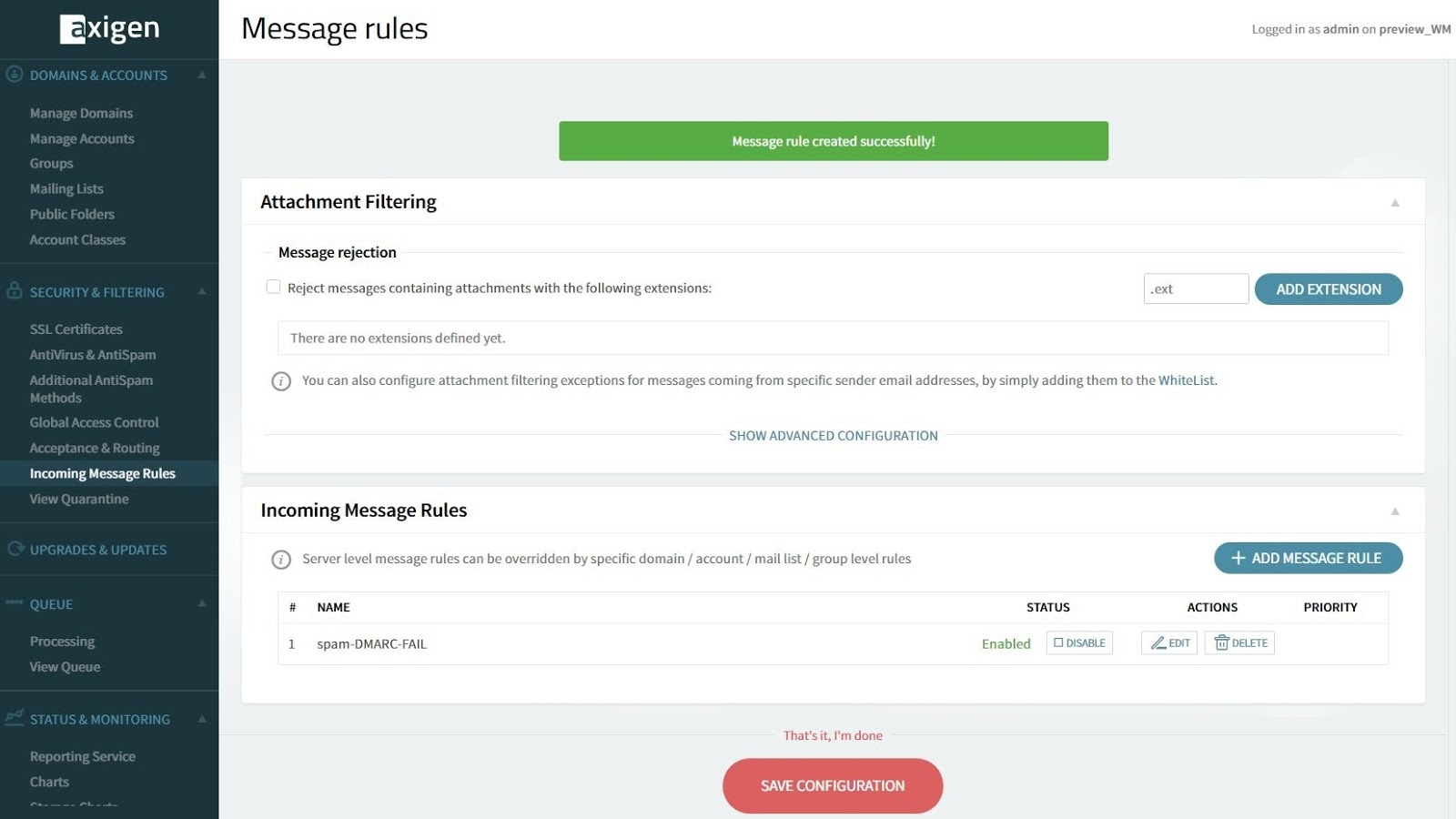Delete the spam-DMARC-FAIL rule
Screen dimensions: 1456x819
[x=1239, y=643]
